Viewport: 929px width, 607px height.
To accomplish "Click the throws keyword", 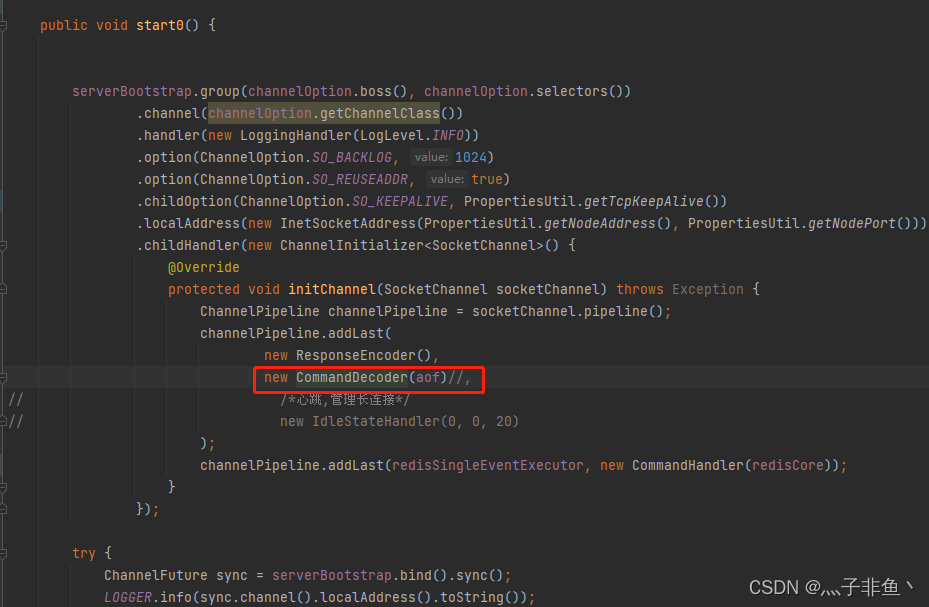I will click(x=640, y=289).
